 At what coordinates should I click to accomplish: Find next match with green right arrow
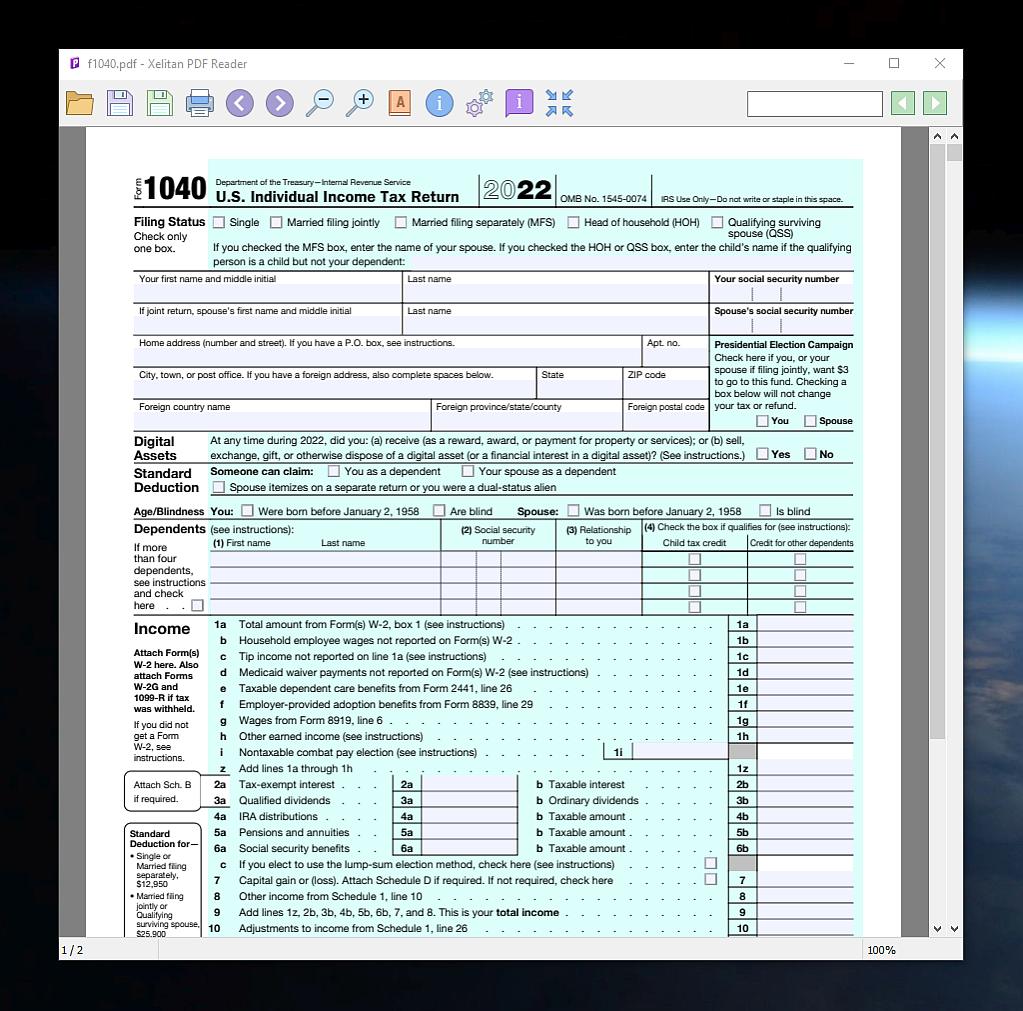coord(935,103)
